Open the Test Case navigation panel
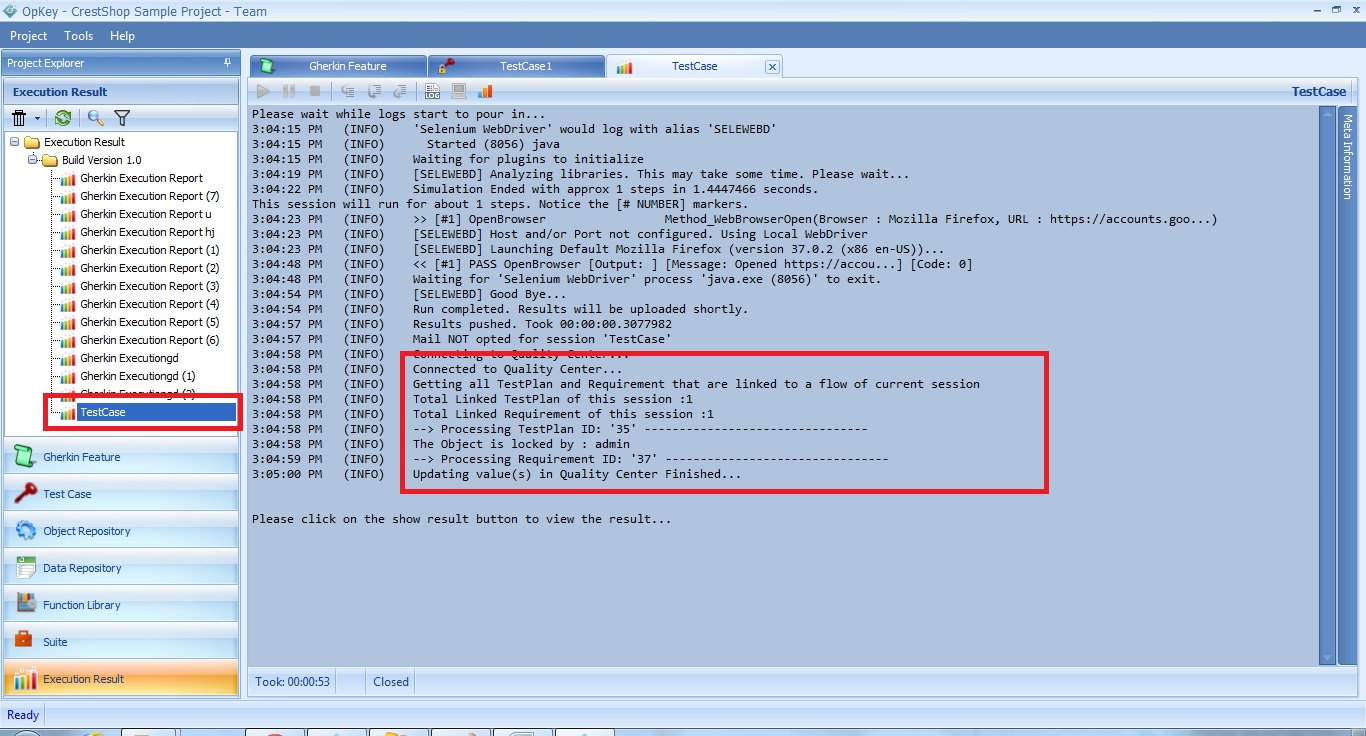The image size is (1366, 736). pyautogui.click(x=121, y=494)
